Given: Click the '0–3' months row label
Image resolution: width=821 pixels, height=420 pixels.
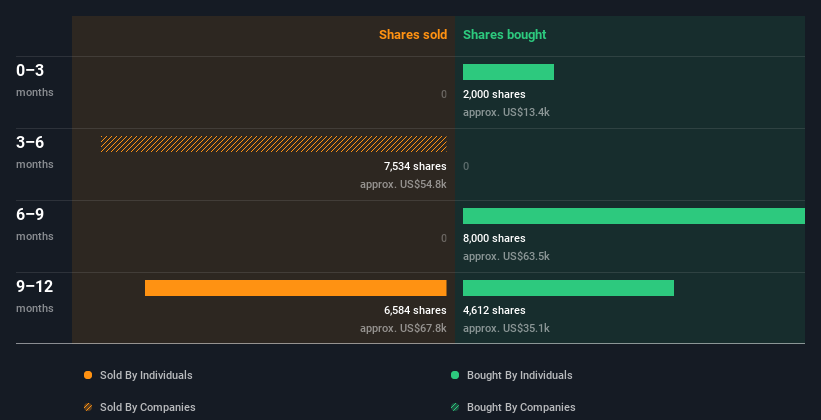Looking at the screenshot, I should [30, 70].
